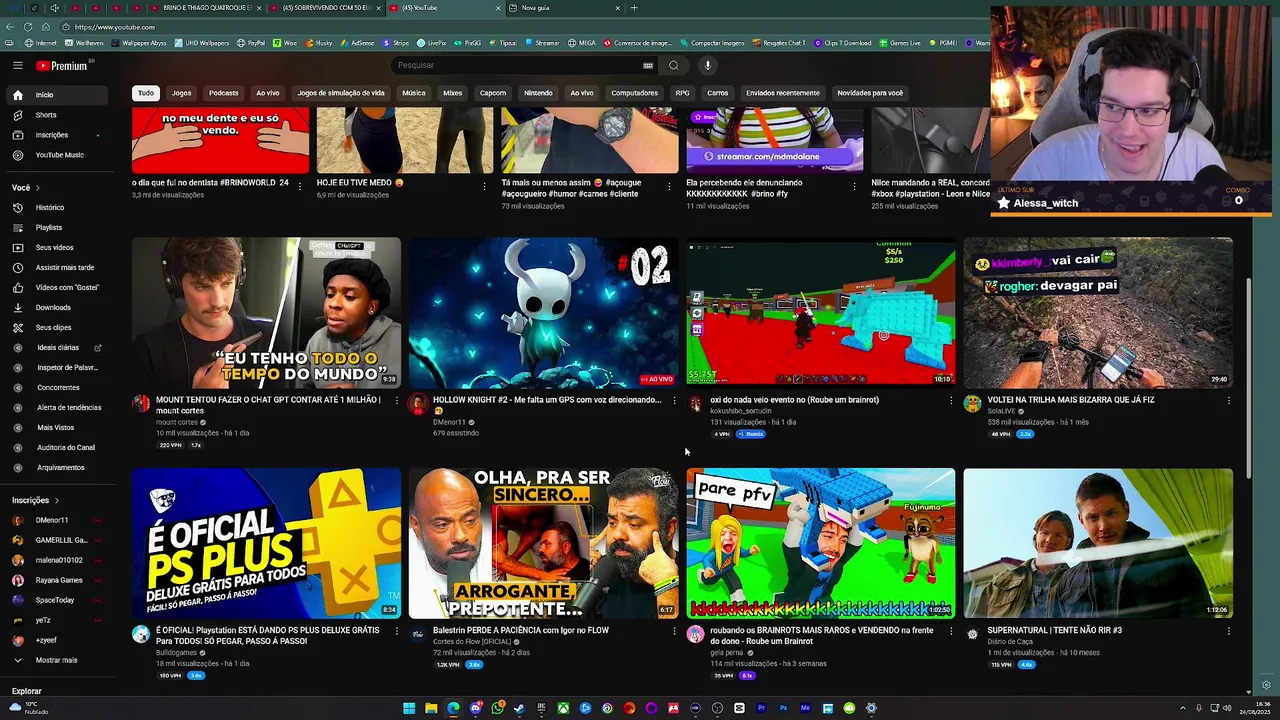Select the Música filter chip
1280x720 pixels.
click(x=414, y=93)
